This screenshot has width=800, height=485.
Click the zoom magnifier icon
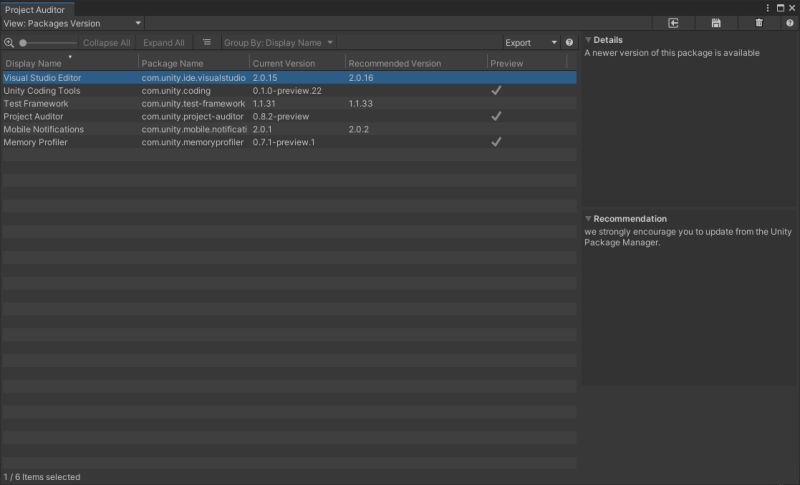point(9,43)
